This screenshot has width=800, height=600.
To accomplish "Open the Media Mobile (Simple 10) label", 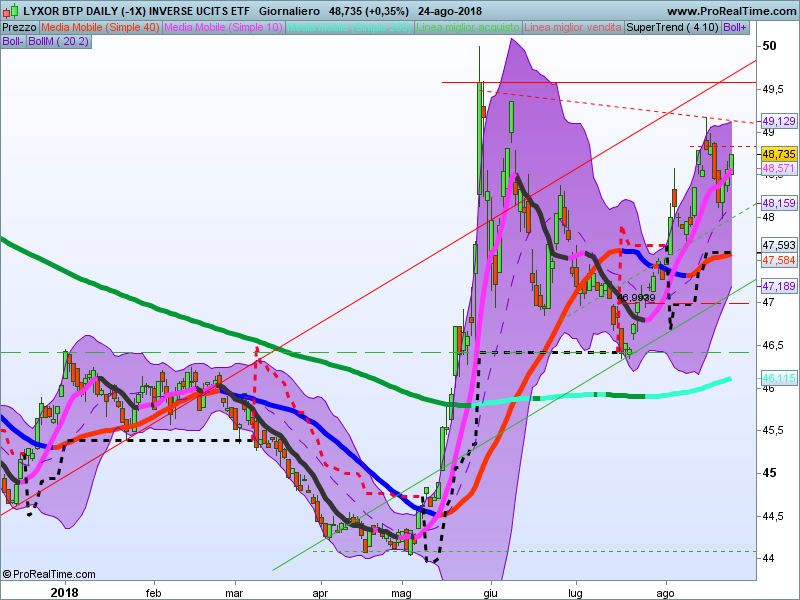I will pyautogui.click(x=223, y=28).
